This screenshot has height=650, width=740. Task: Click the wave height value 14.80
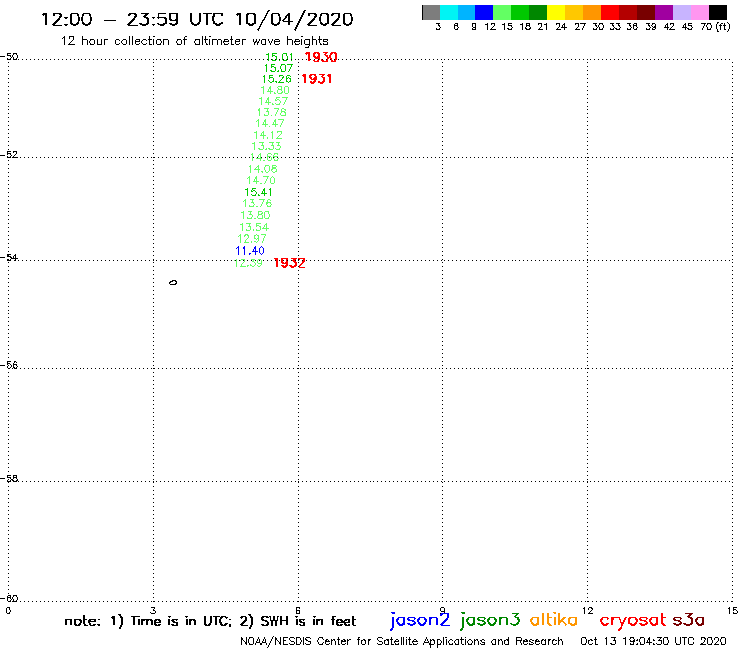(275, 90)
